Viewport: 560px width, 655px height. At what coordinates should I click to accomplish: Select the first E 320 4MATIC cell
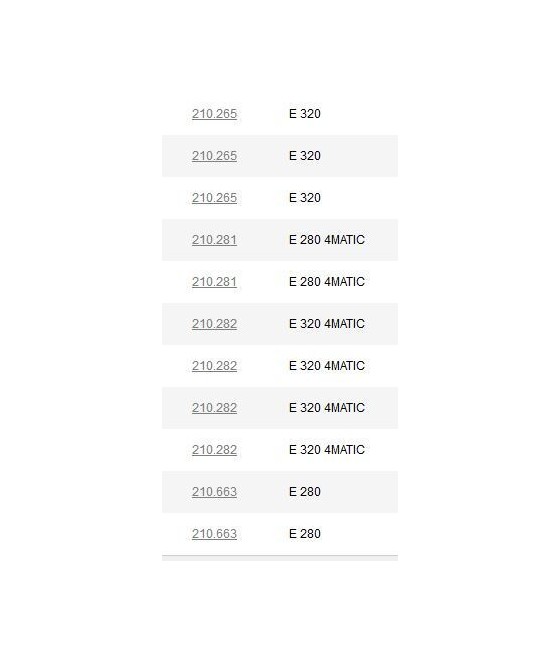(327, 324)
